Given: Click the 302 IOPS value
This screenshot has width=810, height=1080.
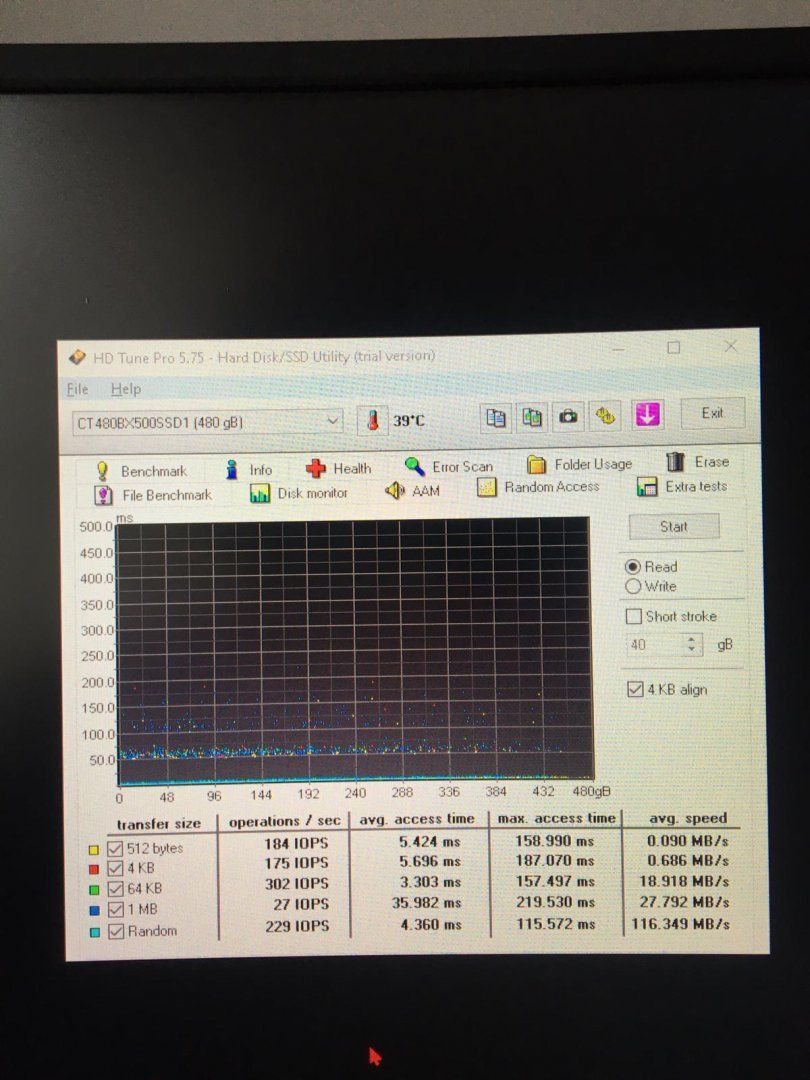Looking at the screenshot, I should [x=297, y=884].
